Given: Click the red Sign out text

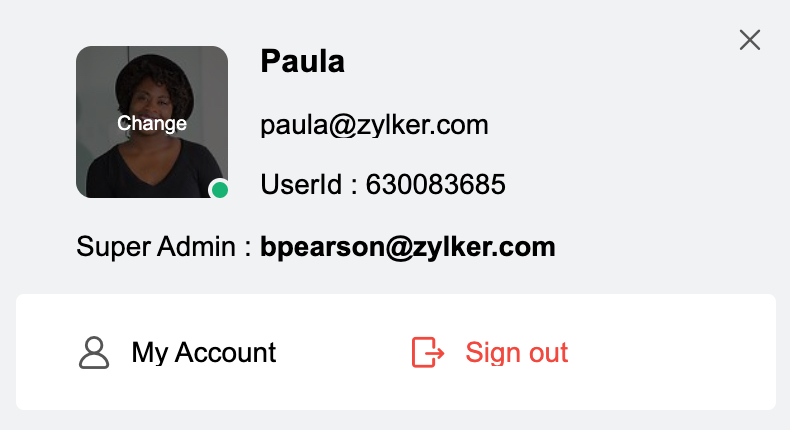Looking at the screenshot, I should pos(516,352).
